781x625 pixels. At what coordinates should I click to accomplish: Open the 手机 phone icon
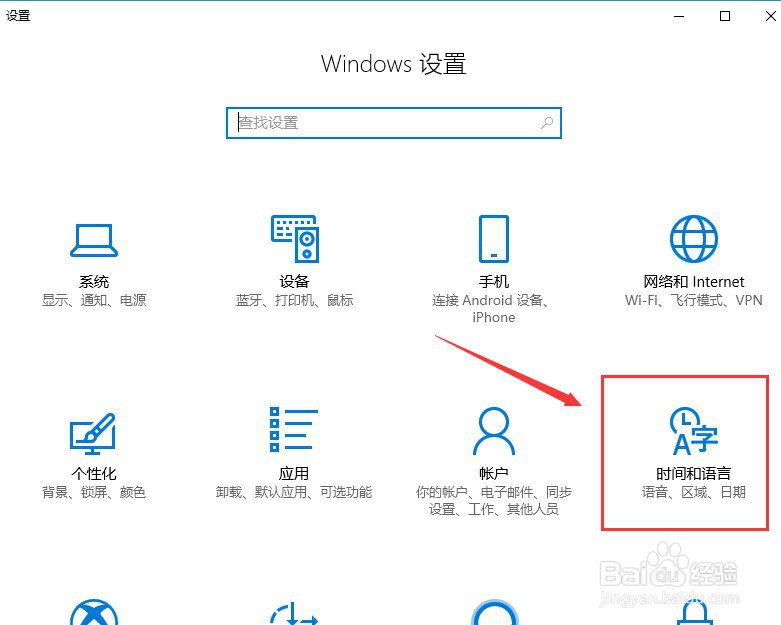pyautogui.click(x=494, y=239)
